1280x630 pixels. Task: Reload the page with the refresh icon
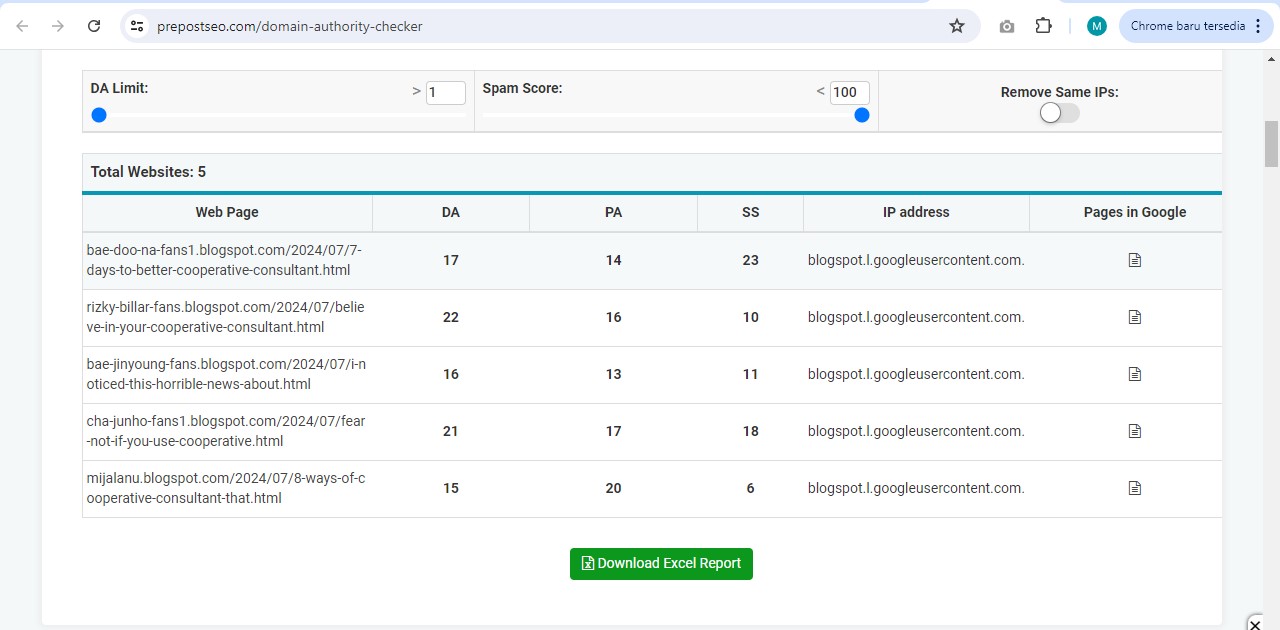[x=94, y=26]
